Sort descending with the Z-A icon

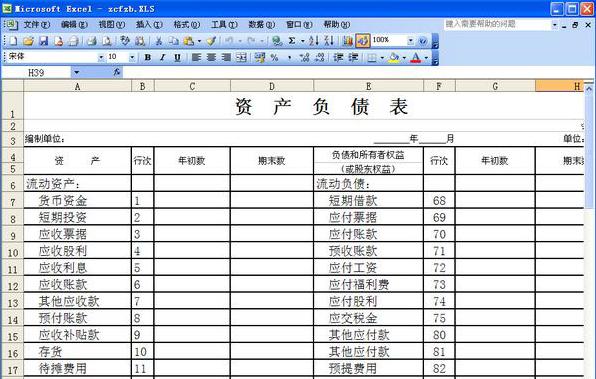[x=329, y=40]
